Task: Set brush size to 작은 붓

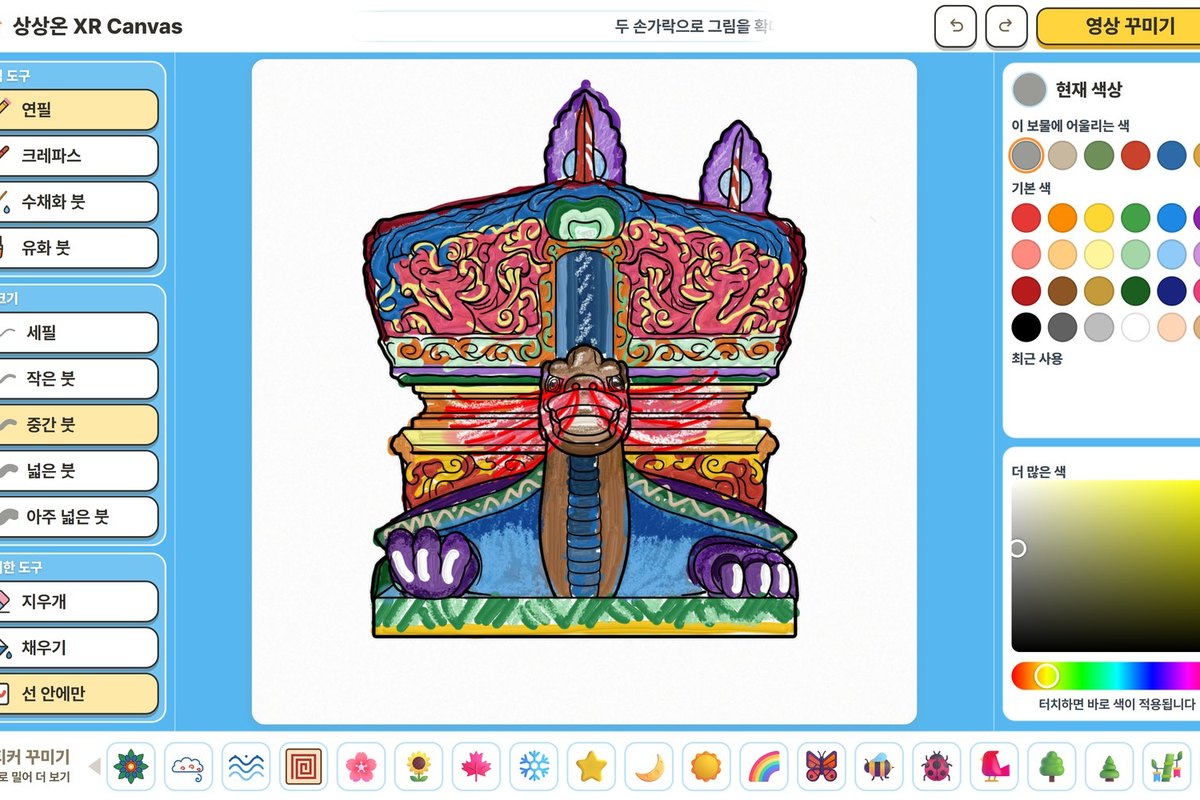Action: pyautogui.click(x=77, y=379)
